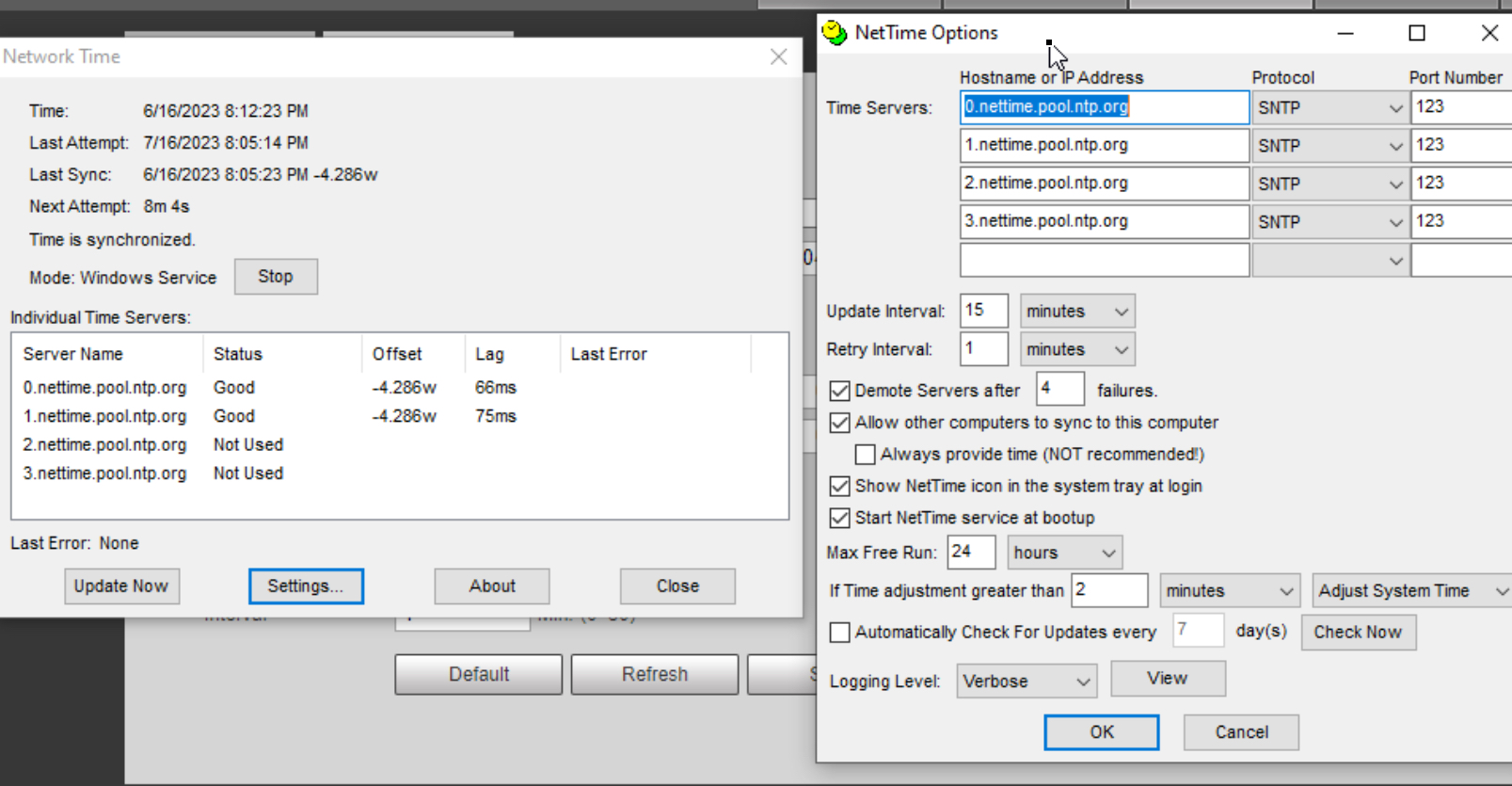Click the 66ms lag value
1512x786 pixels.
tap(496, 388)
